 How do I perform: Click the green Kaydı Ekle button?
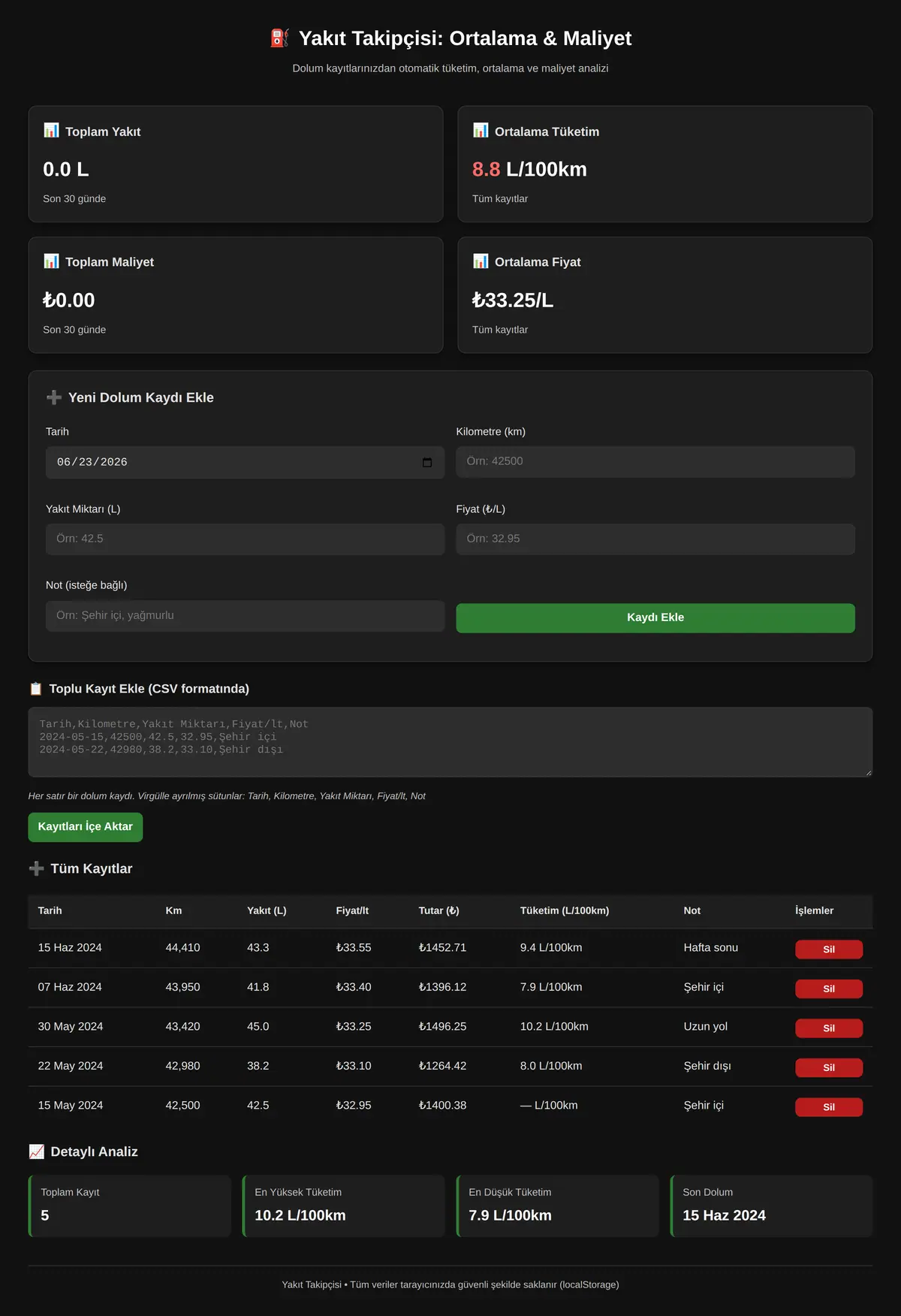[x=655, y=618]
